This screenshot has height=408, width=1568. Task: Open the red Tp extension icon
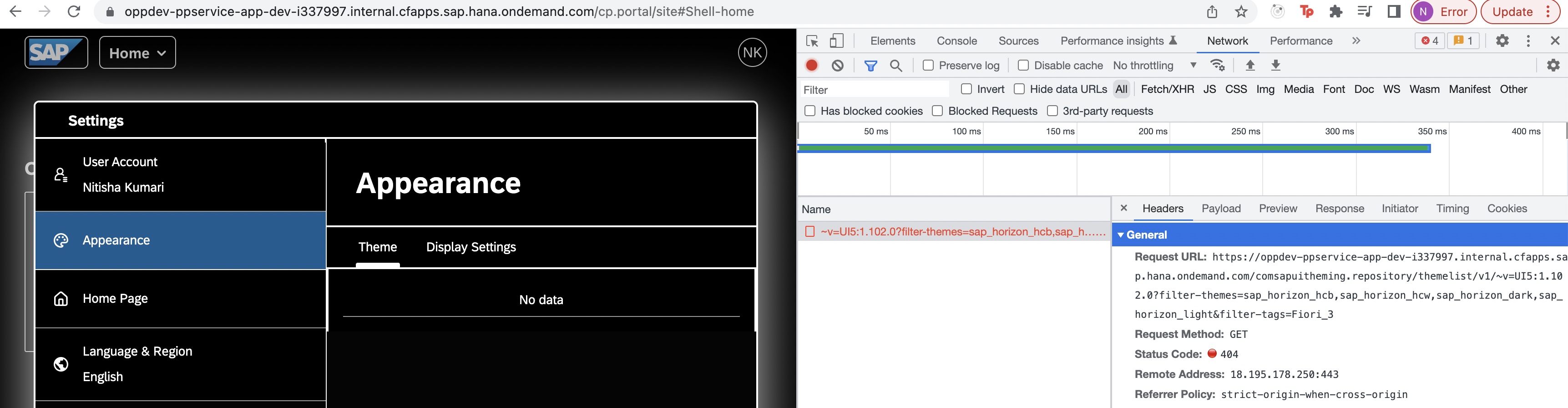point(1306,11)
